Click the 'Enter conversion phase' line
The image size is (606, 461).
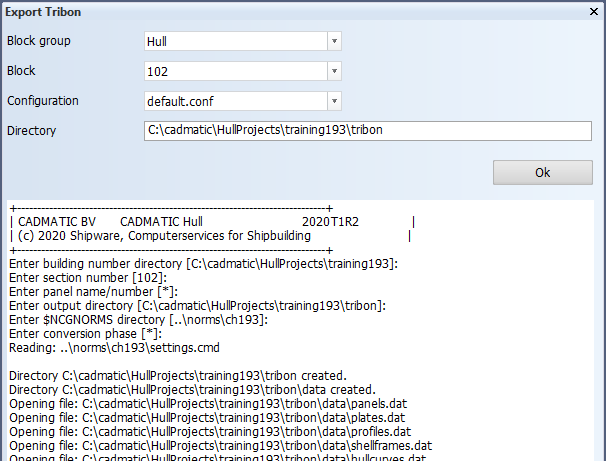85,334
